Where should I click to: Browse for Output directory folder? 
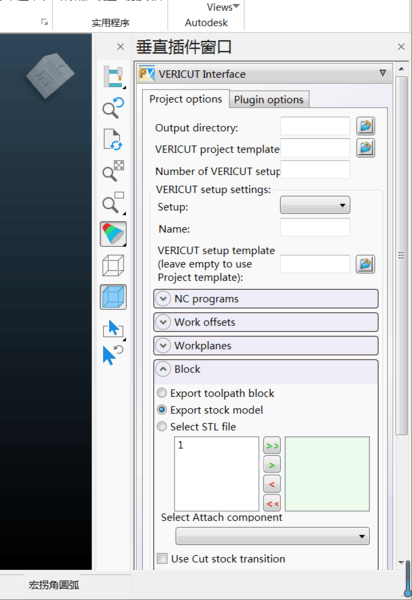pos(365,126)
